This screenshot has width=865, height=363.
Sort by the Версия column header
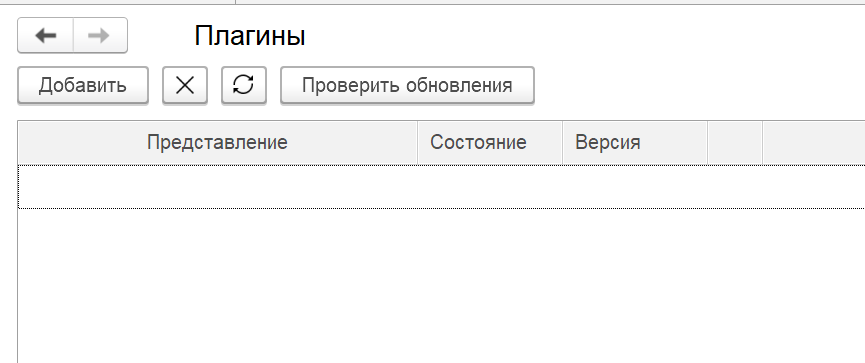coord(634,142)
